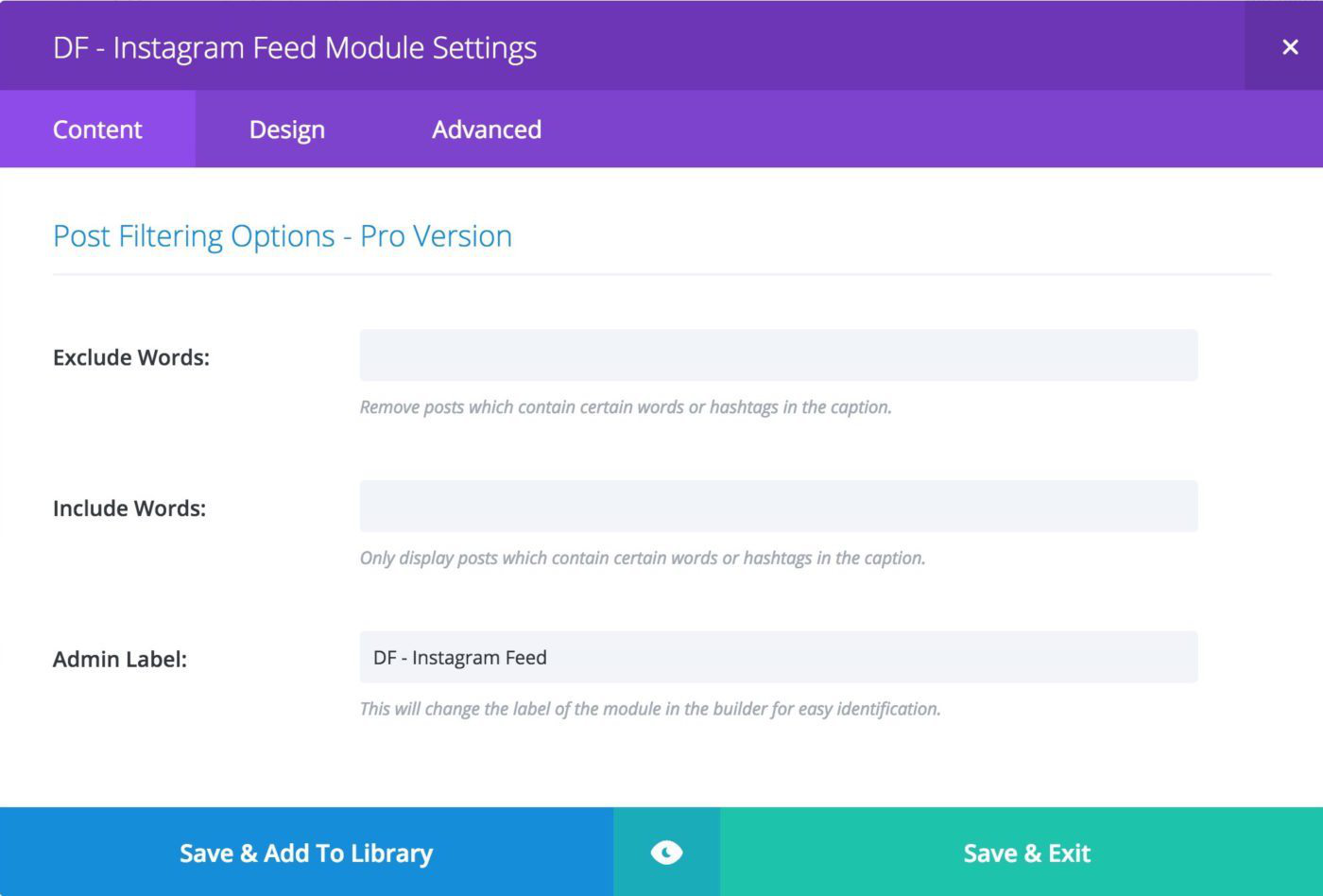1323x896 pixels.
Task: Toggle the eye preview icon
Action: pyautogui.click(x=666, y=853)
